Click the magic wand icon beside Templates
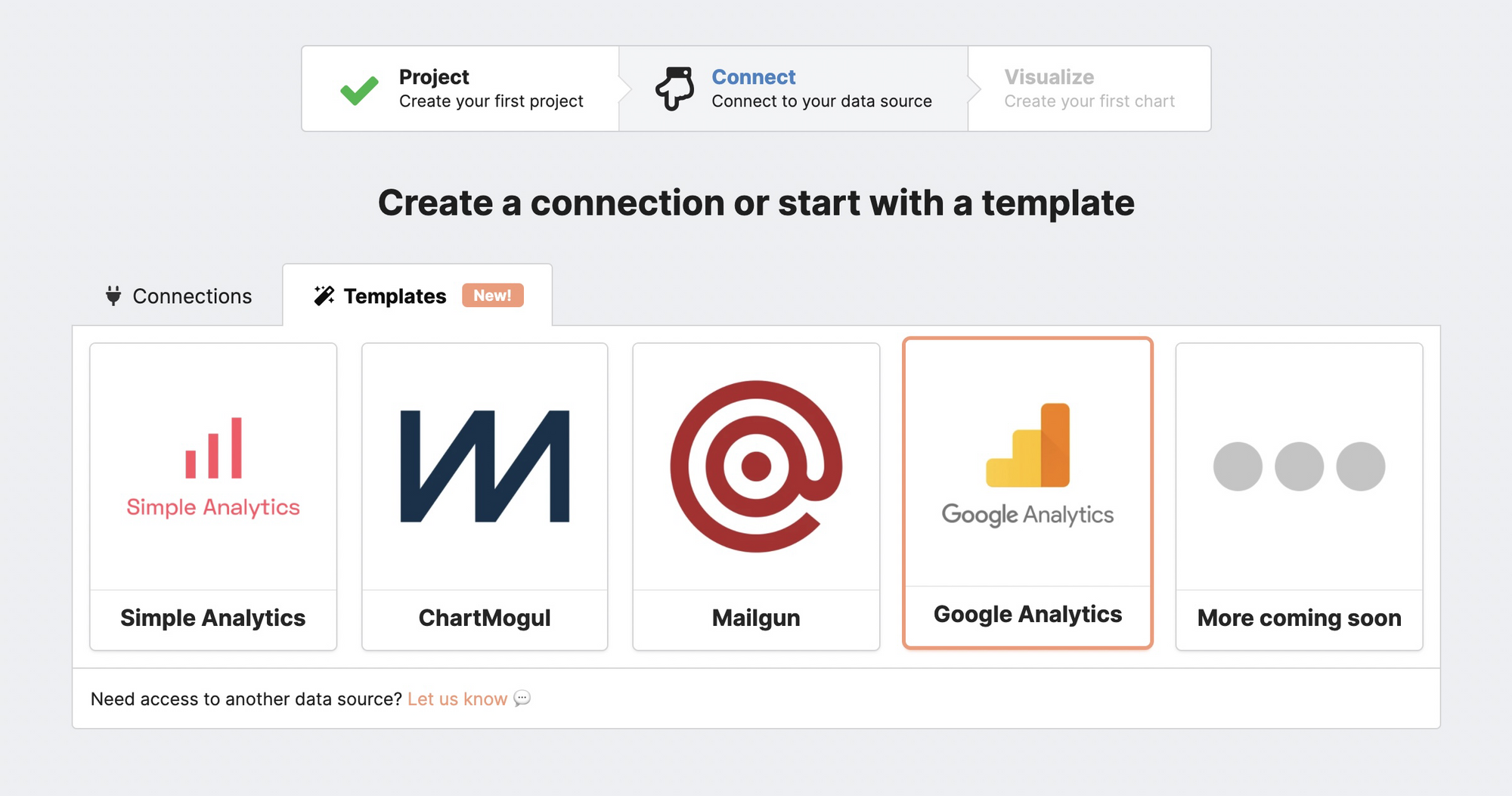Screen dimensions: 1512x796 click(324, 296)
